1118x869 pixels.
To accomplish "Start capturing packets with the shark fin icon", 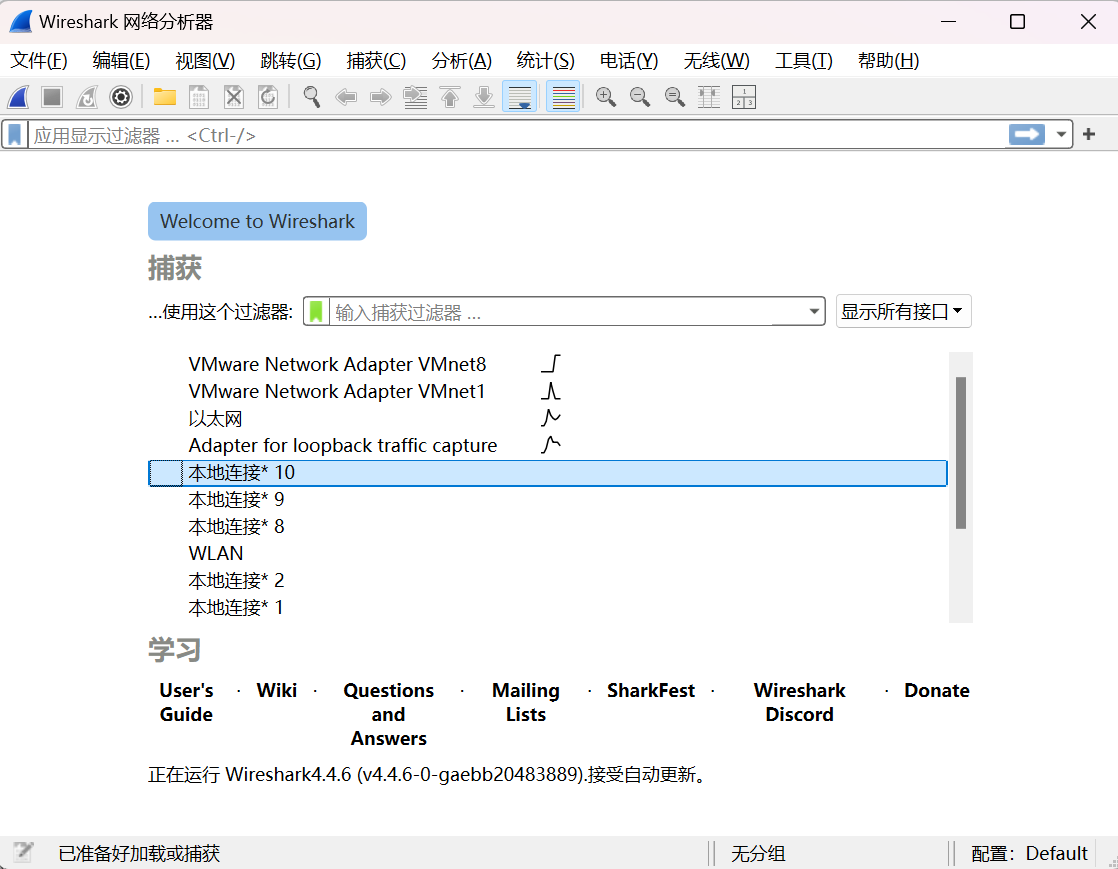I will pyautogui.click(x=19, y=97).
